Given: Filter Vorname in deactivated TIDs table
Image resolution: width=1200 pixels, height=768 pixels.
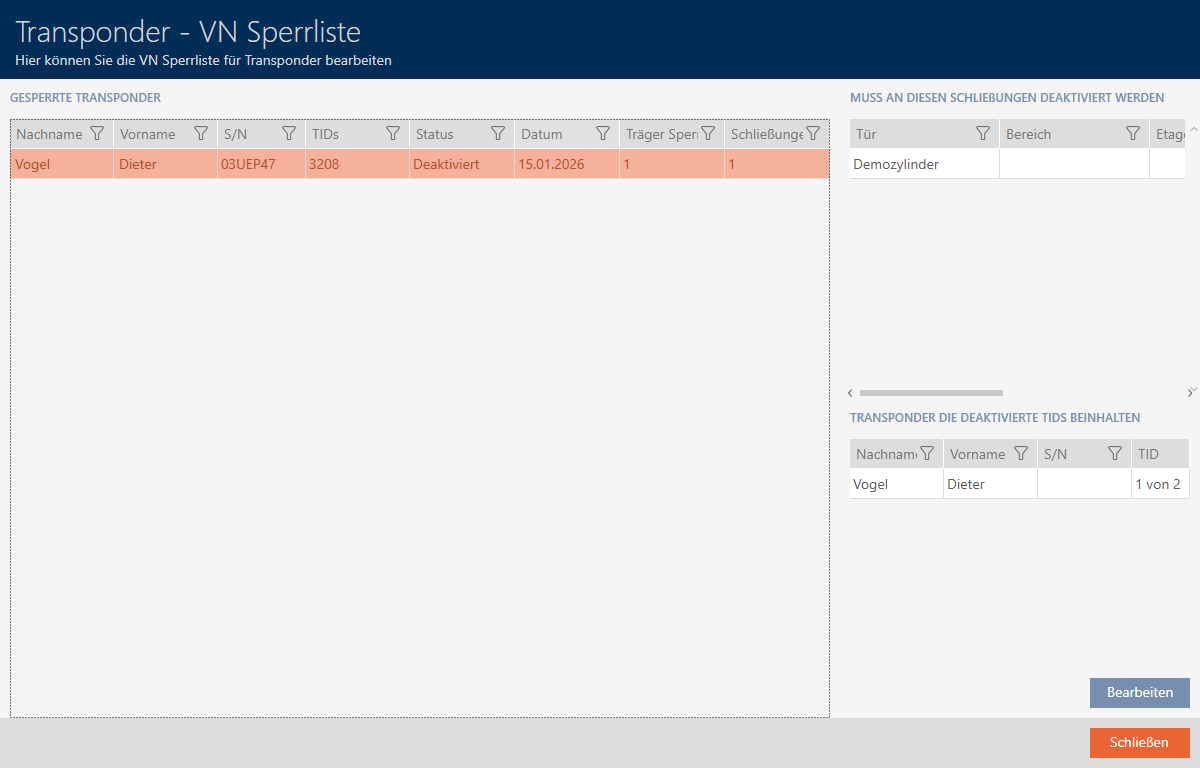Looking at the screenshot, I should tap(1021, 454).
